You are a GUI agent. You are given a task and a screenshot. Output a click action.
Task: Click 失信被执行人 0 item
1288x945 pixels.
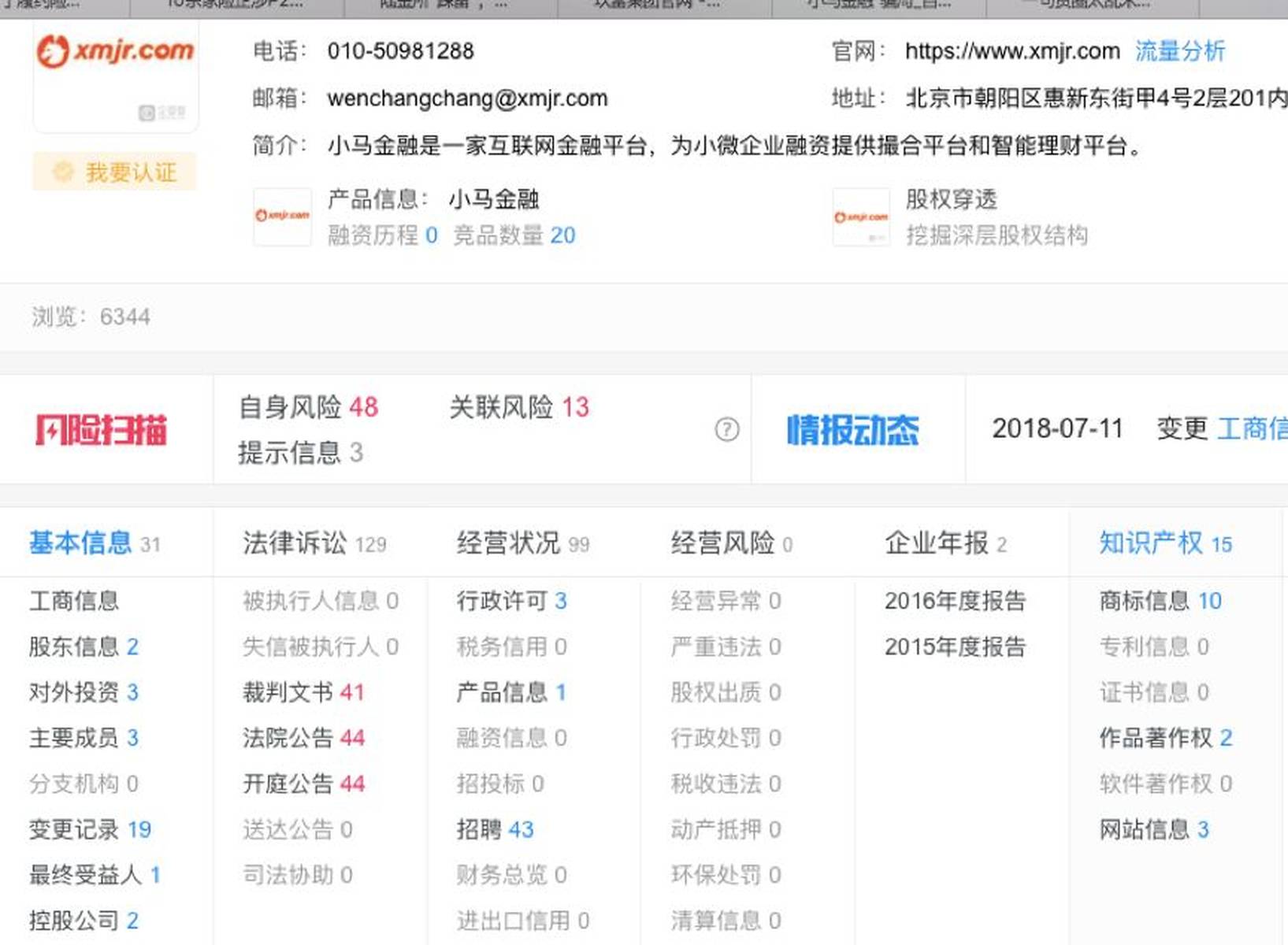coord(321,647)
